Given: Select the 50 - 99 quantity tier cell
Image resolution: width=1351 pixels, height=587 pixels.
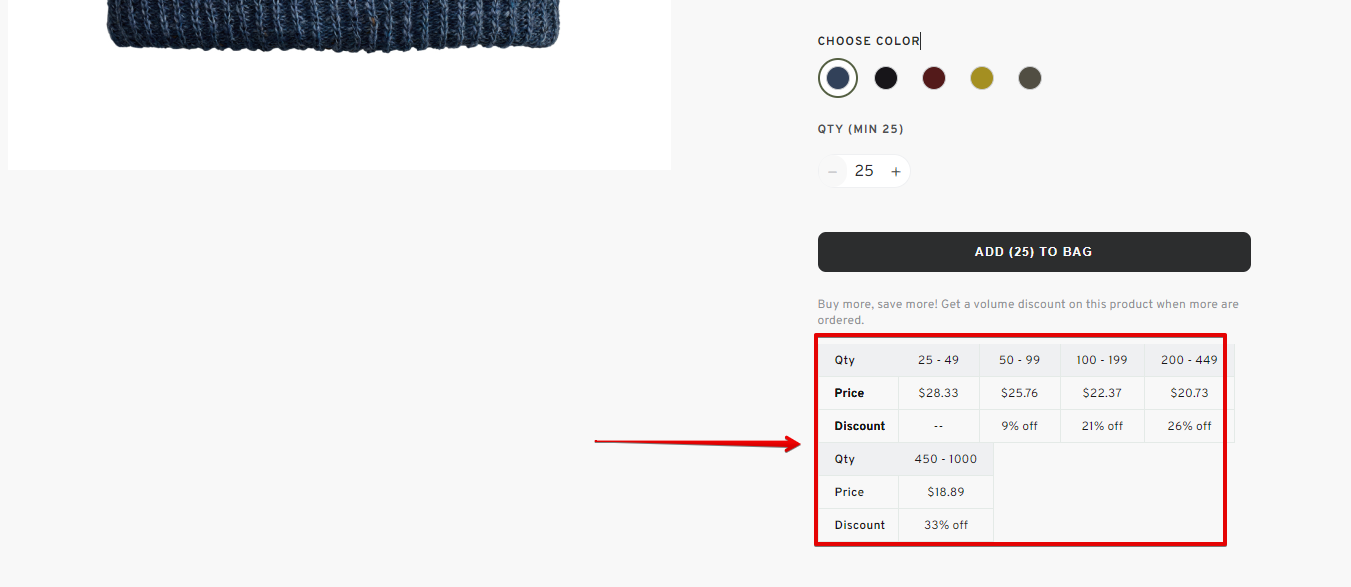Looking at the screenshot, I should point(1019,360).
